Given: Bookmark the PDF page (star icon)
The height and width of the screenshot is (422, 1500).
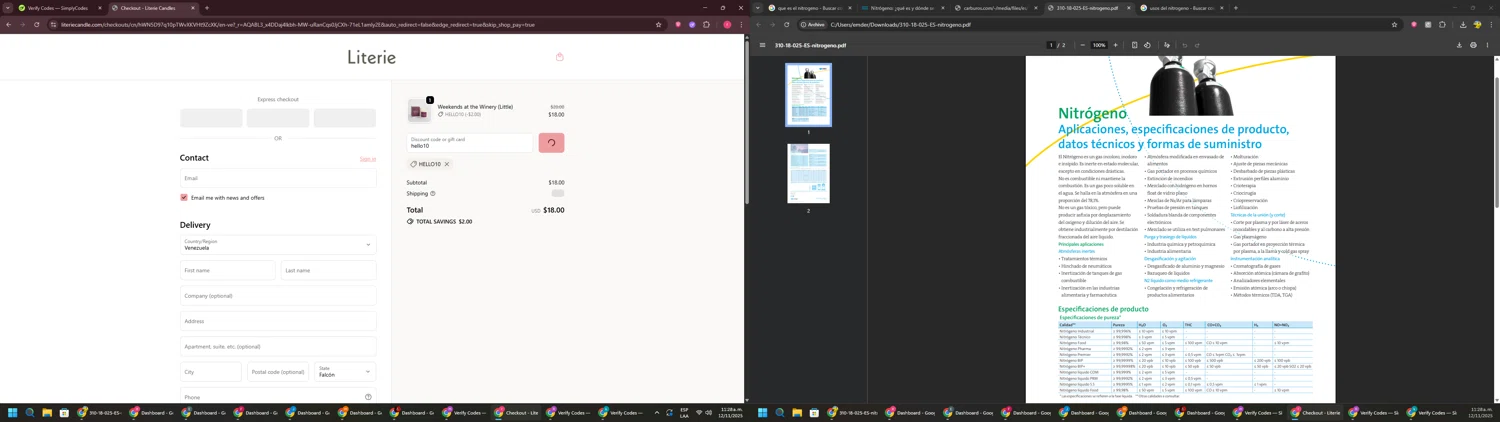Looking at the screenshot, I should (1394, 25).
